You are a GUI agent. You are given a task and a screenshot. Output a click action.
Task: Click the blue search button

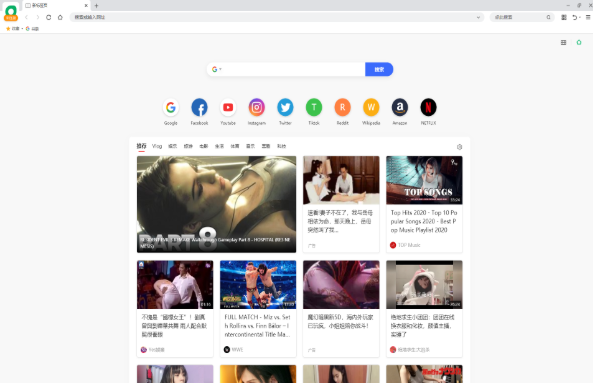click(379, 69)
